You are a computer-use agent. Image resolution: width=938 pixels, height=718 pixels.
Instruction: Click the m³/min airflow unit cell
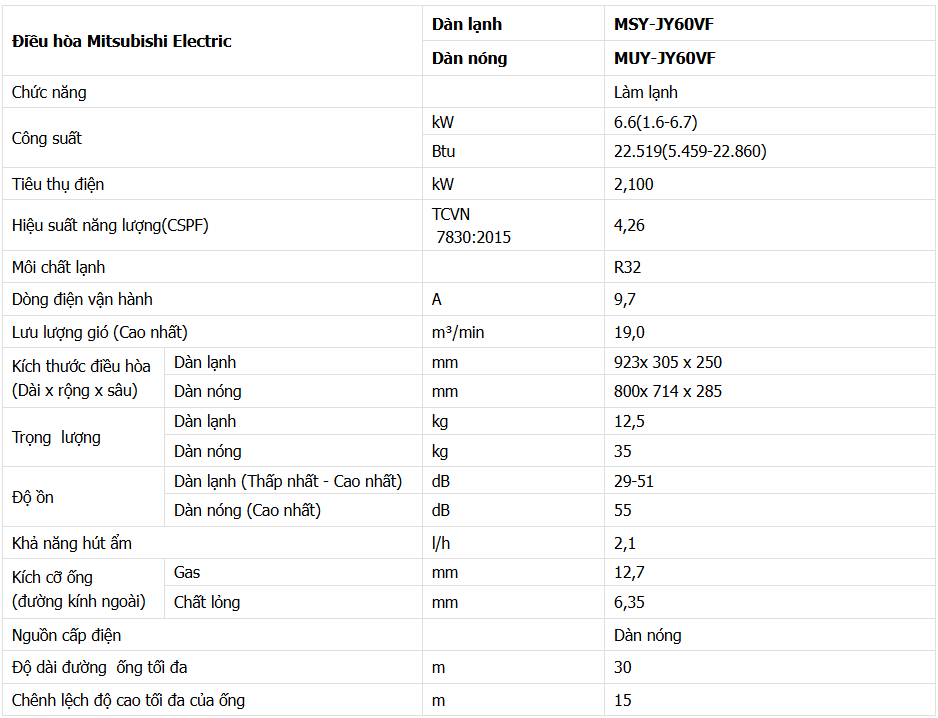458,332
